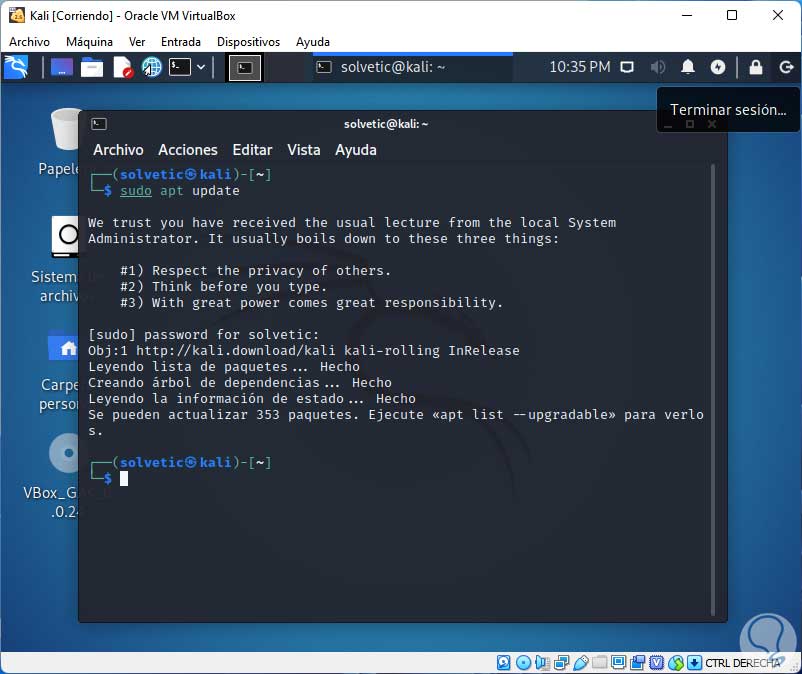Click the terminal window title icon
The width and height of the screenshot is (802, 674).
point(99,124)
